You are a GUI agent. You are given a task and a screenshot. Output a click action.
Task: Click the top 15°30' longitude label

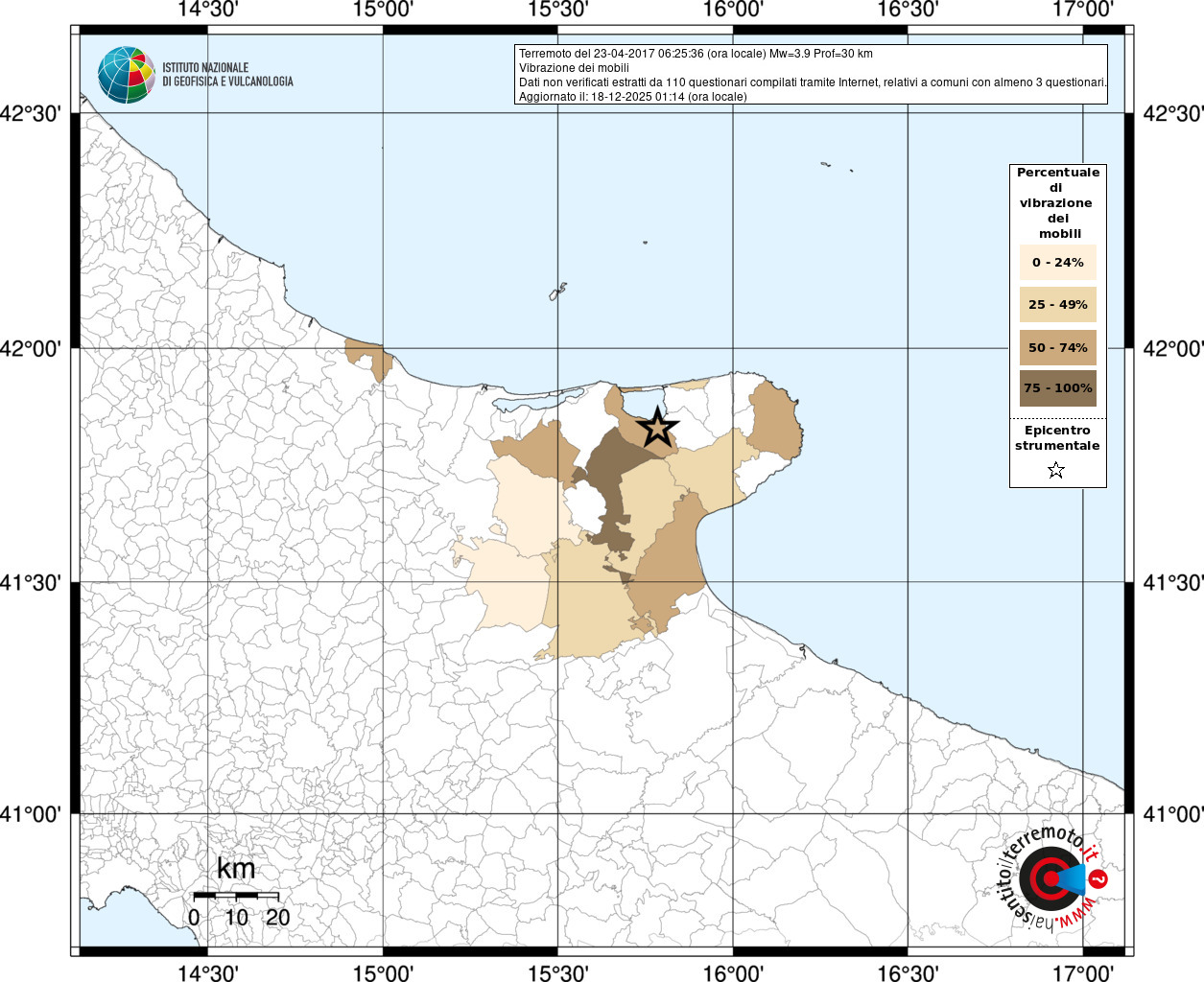[x=558, y=10]
